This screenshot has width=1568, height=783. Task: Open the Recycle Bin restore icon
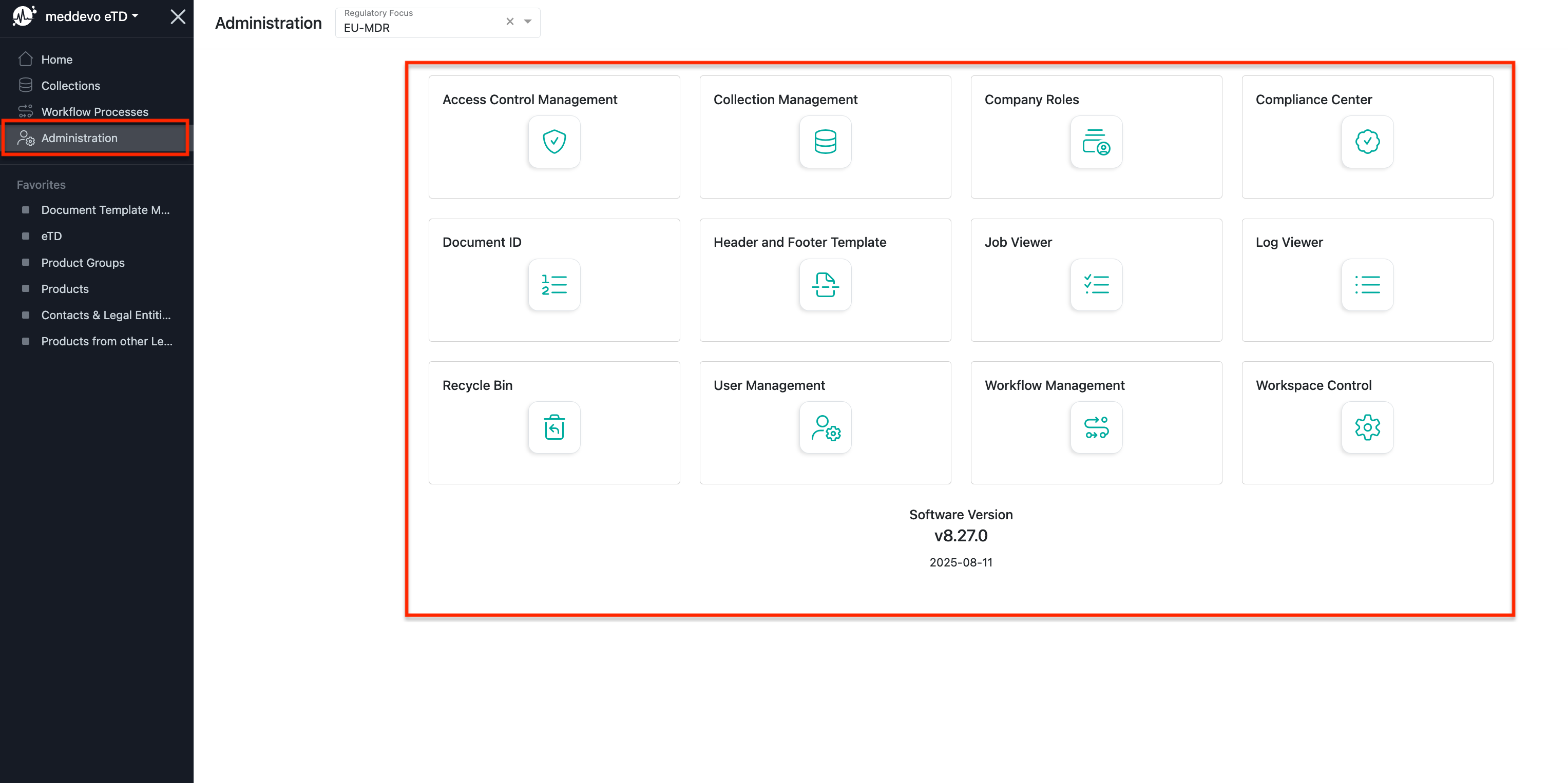pyautogui.click(x=554, y=427)
